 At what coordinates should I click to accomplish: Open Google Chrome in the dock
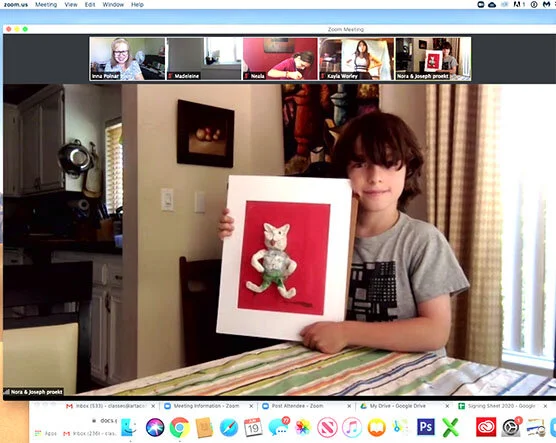[179, 427]
